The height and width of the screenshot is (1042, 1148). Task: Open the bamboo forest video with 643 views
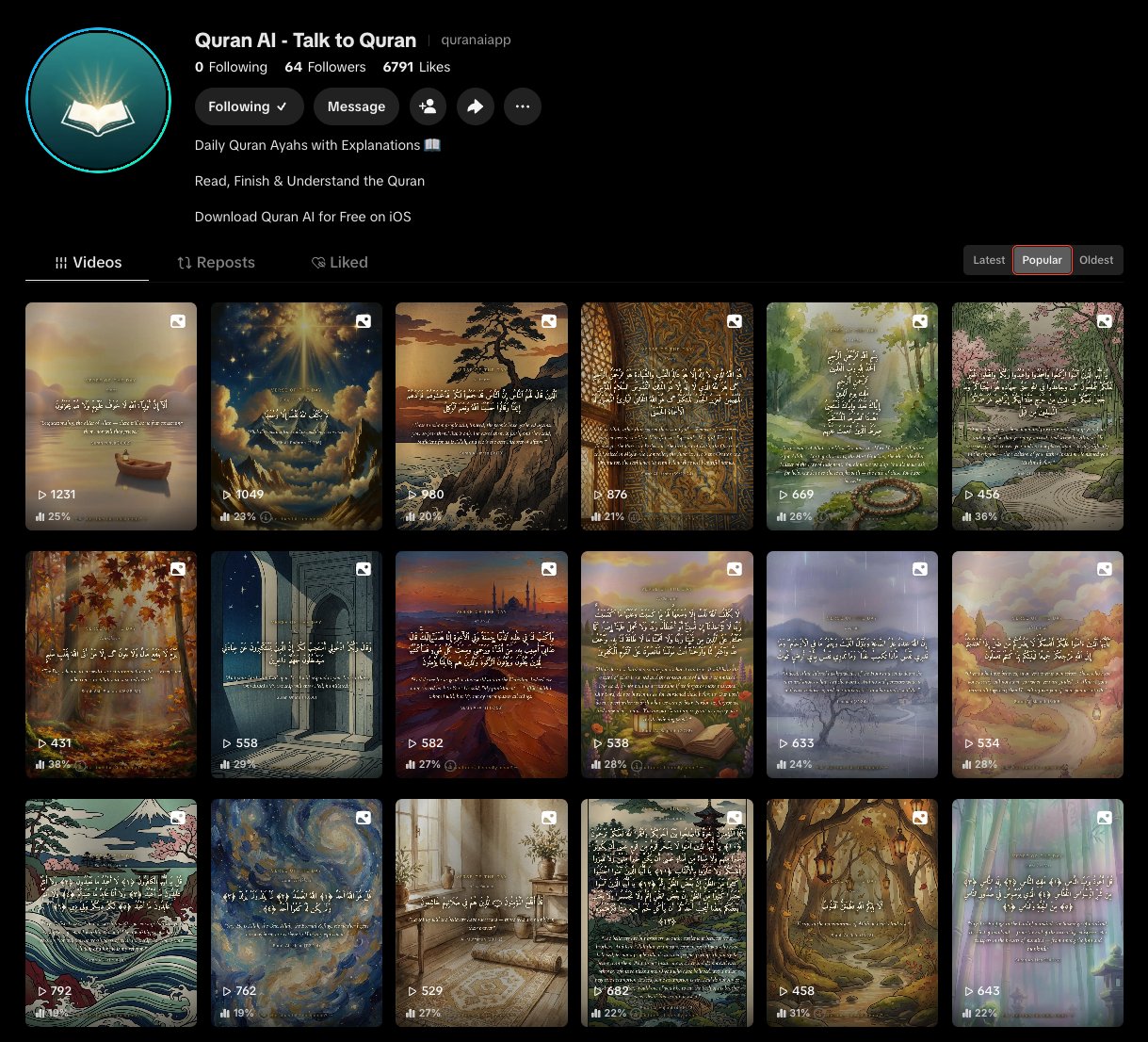pyautogui.click(x=1038, y=913)
